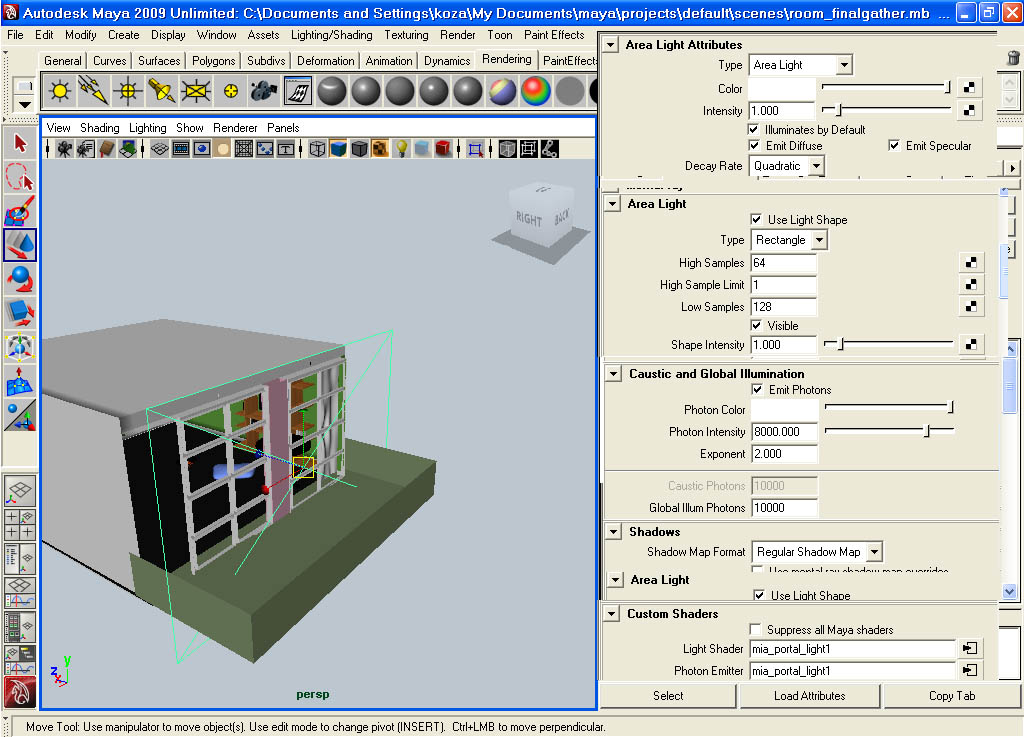
Task: Toggle use all lights in viewport
Action: tap(402, 149)
